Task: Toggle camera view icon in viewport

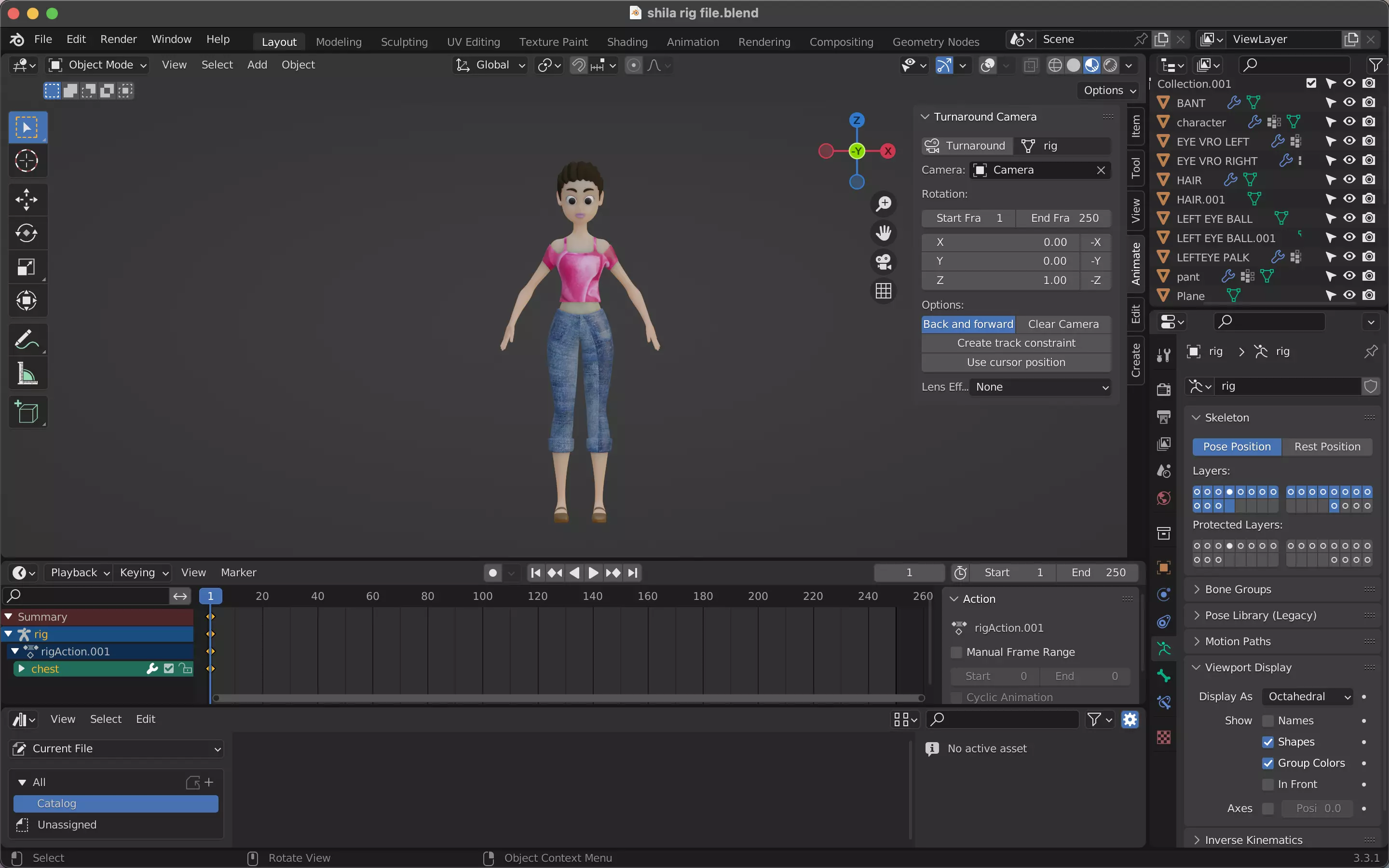Action: tap(884, 262)
